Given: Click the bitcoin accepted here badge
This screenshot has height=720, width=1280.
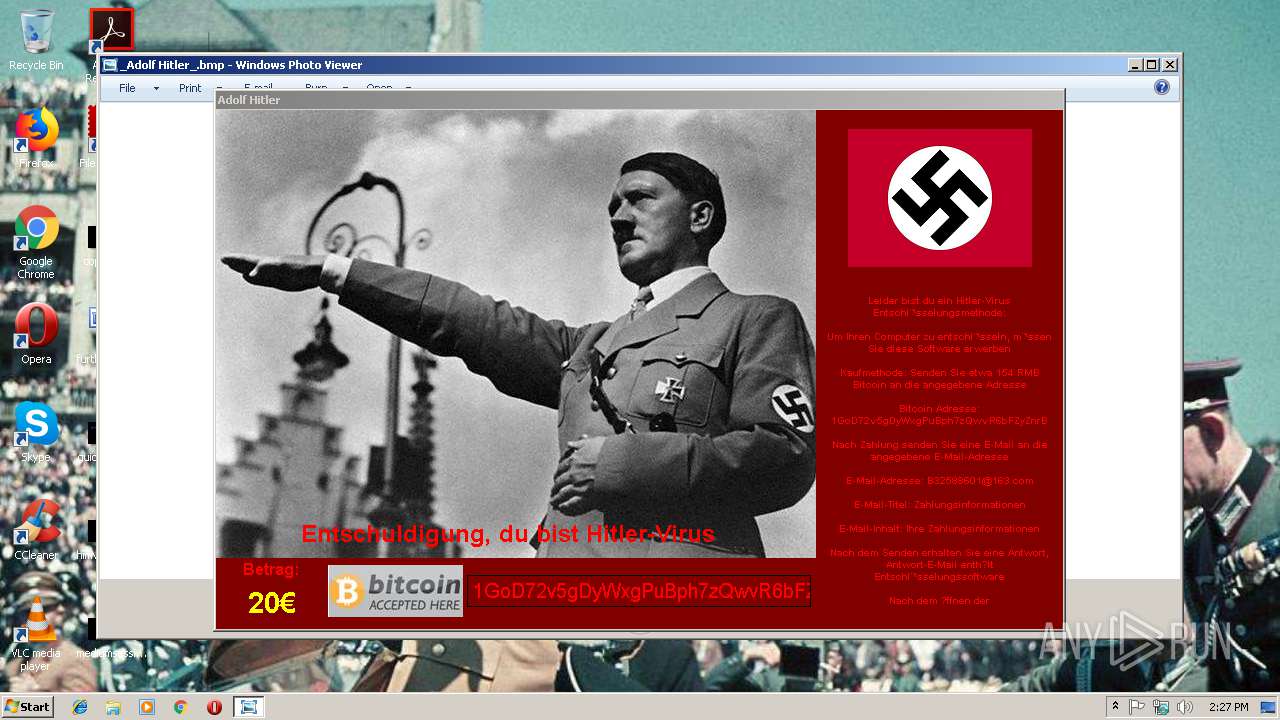Looking at the screenshot, I should (395, 591).
